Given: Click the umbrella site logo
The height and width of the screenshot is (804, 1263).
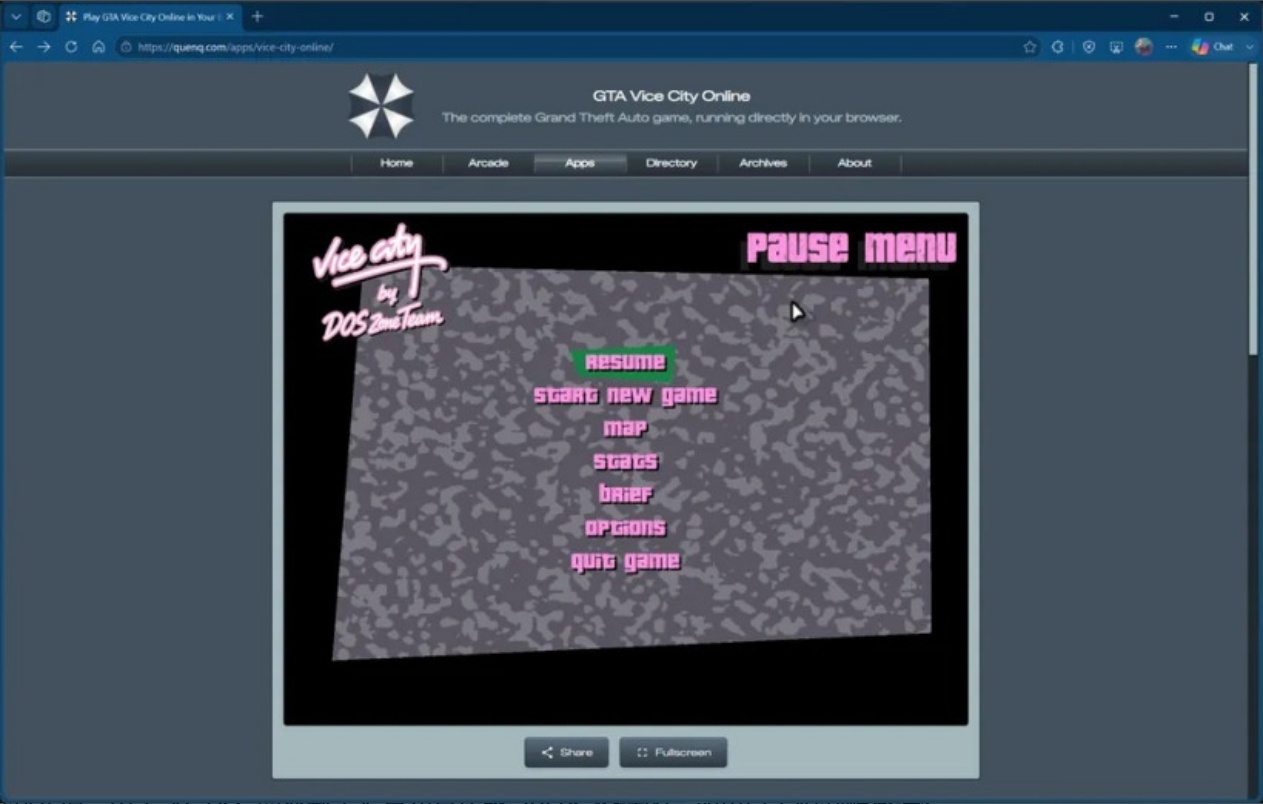Looking at the screenshot, I should (x=381, y=106).
